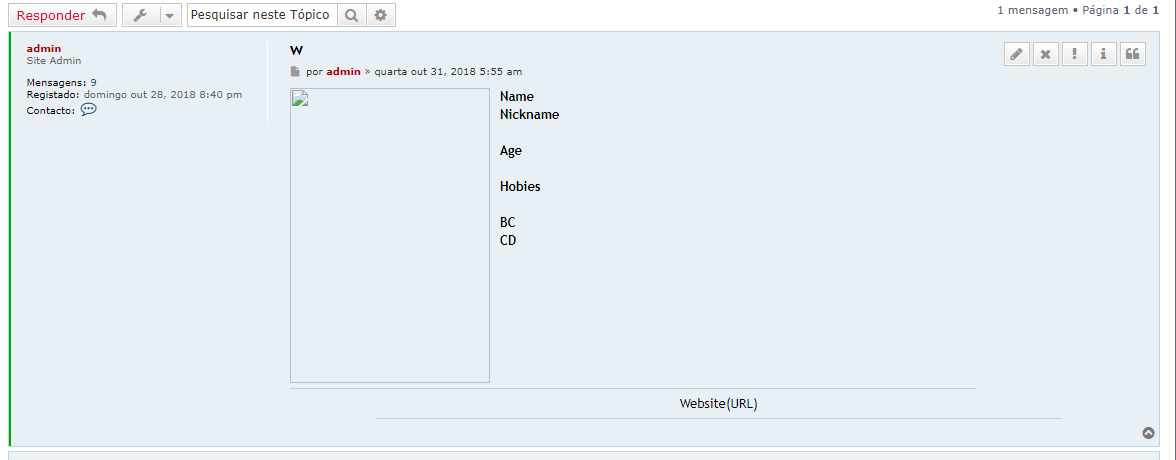Viewport: 1176px width, 460px height.
Task: Open the admin profile link in sidebar
Action: click(x=43, y=48)
